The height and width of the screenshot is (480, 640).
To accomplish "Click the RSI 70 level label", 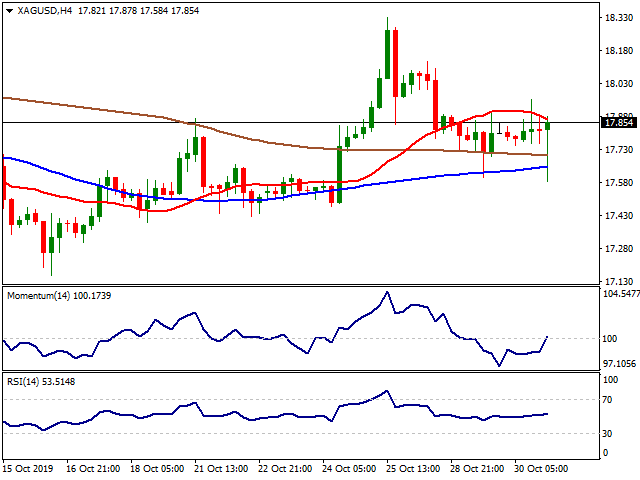I will pyautogui.click(x=607, y=400).
